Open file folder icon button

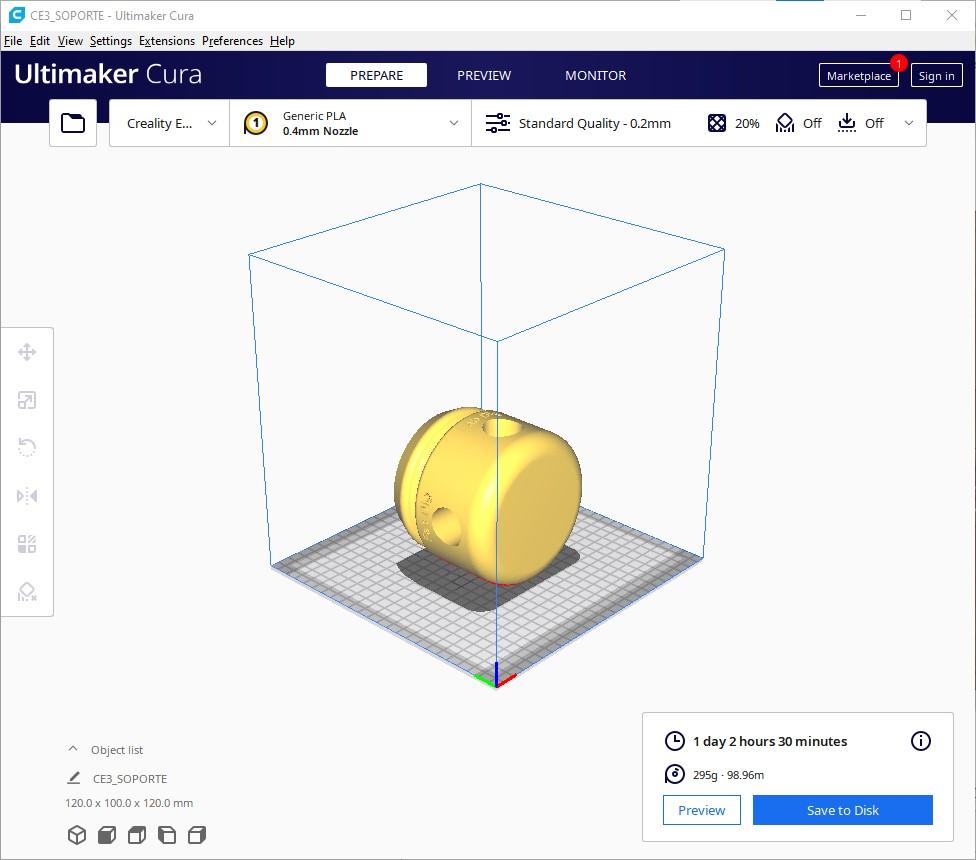73,123
